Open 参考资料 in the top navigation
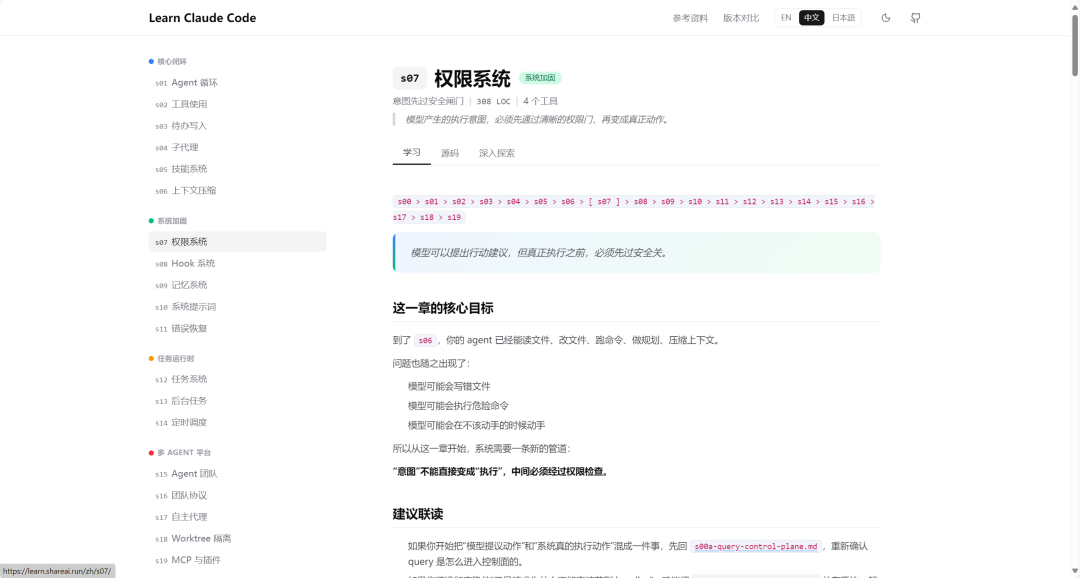The width and height of the screenshot is (1080, 578). click(x=689, y=17)
